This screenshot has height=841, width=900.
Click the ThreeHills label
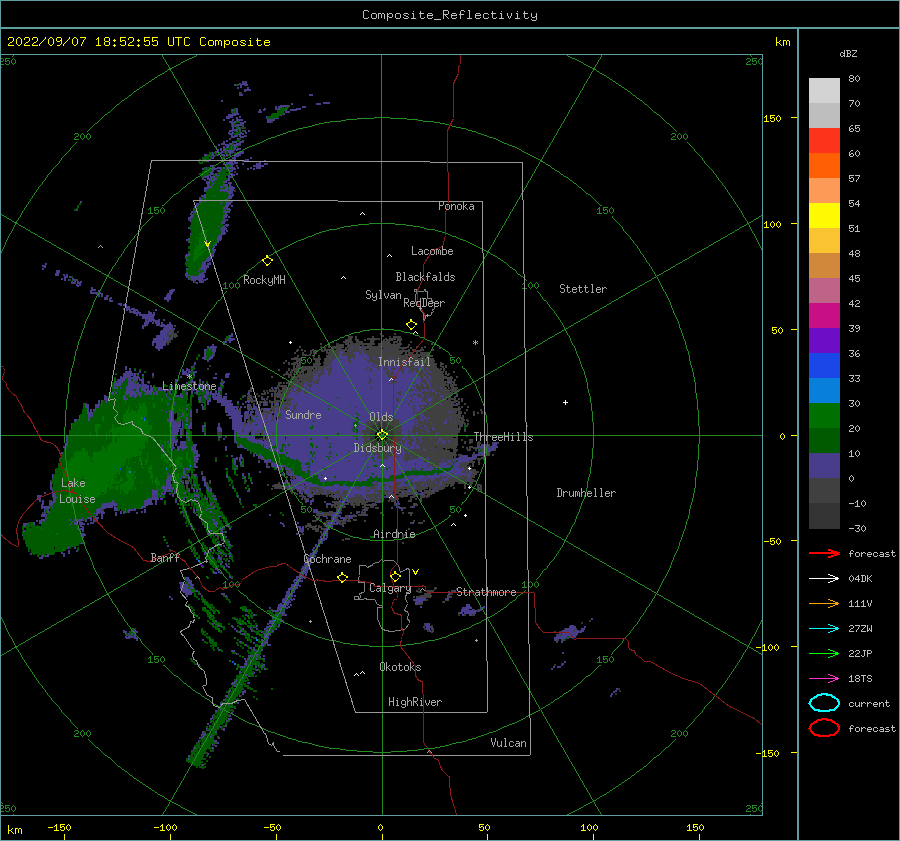[503, 437]
